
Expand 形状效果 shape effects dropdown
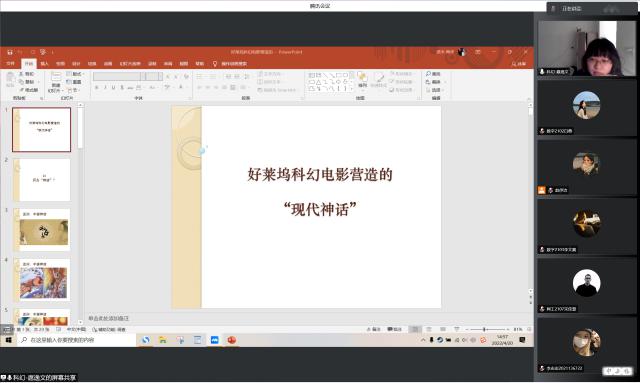[x=402, y=90]
